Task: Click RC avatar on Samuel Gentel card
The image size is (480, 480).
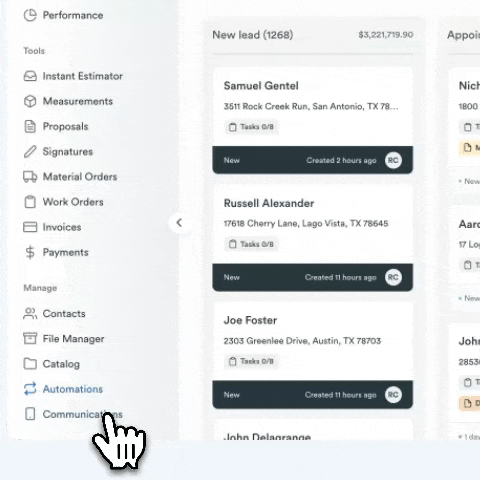Action: pos(393,160)
